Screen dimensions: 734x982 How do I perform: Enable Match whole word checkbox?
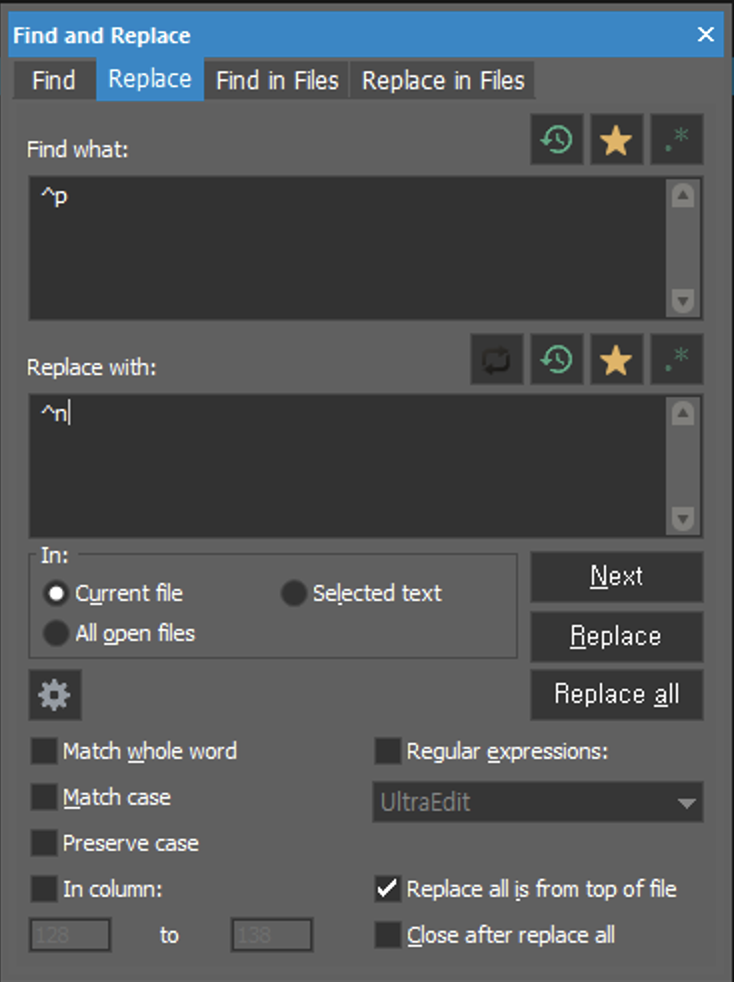click(x=44, y=751)
